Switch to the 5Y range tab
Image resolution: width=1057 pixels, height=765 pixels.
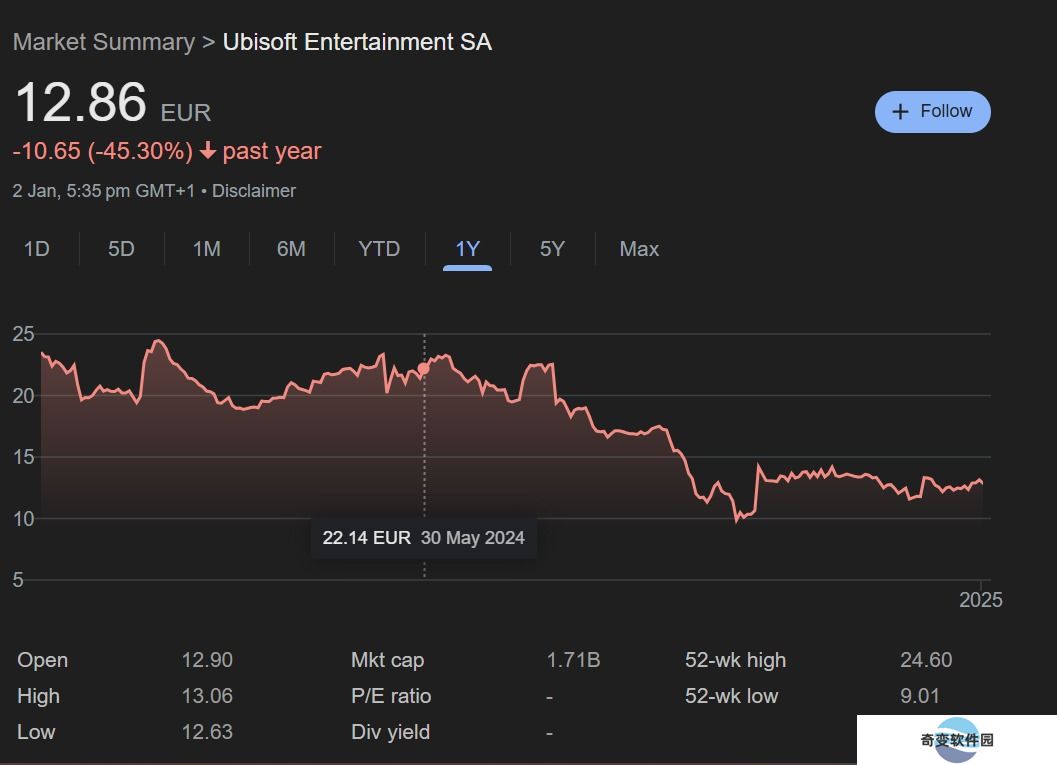(x=552, y=249)
